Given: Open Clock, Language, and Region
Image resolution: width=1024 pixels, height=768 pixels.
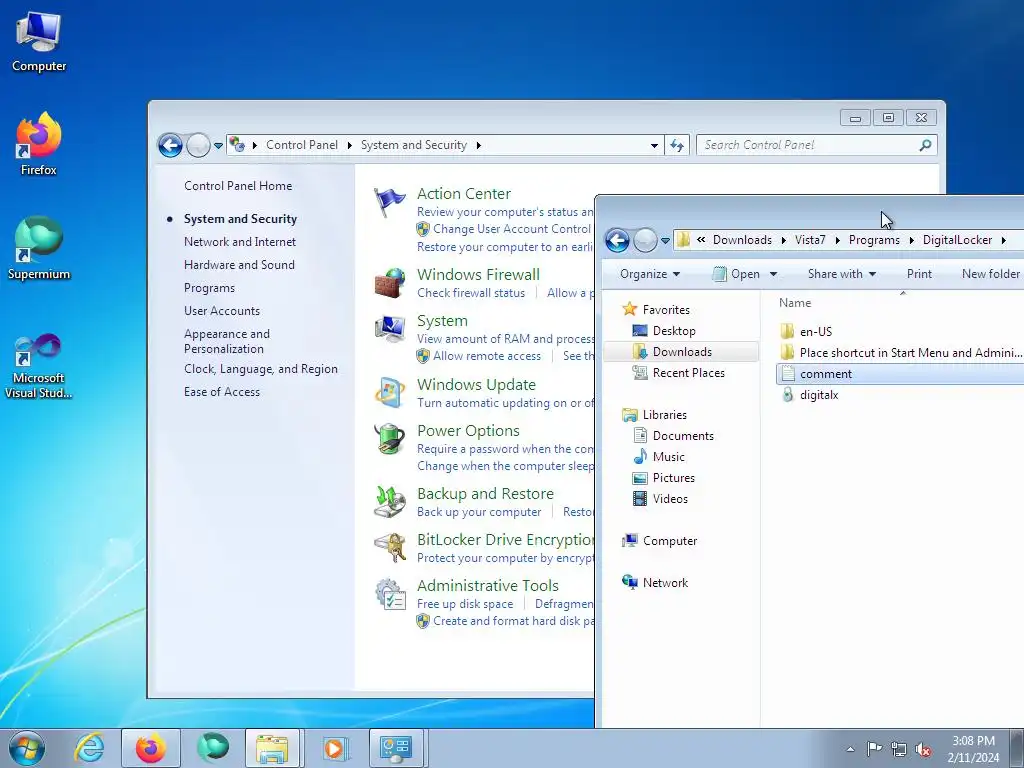Looking at the screenshot, I should (x=261, y=369).
